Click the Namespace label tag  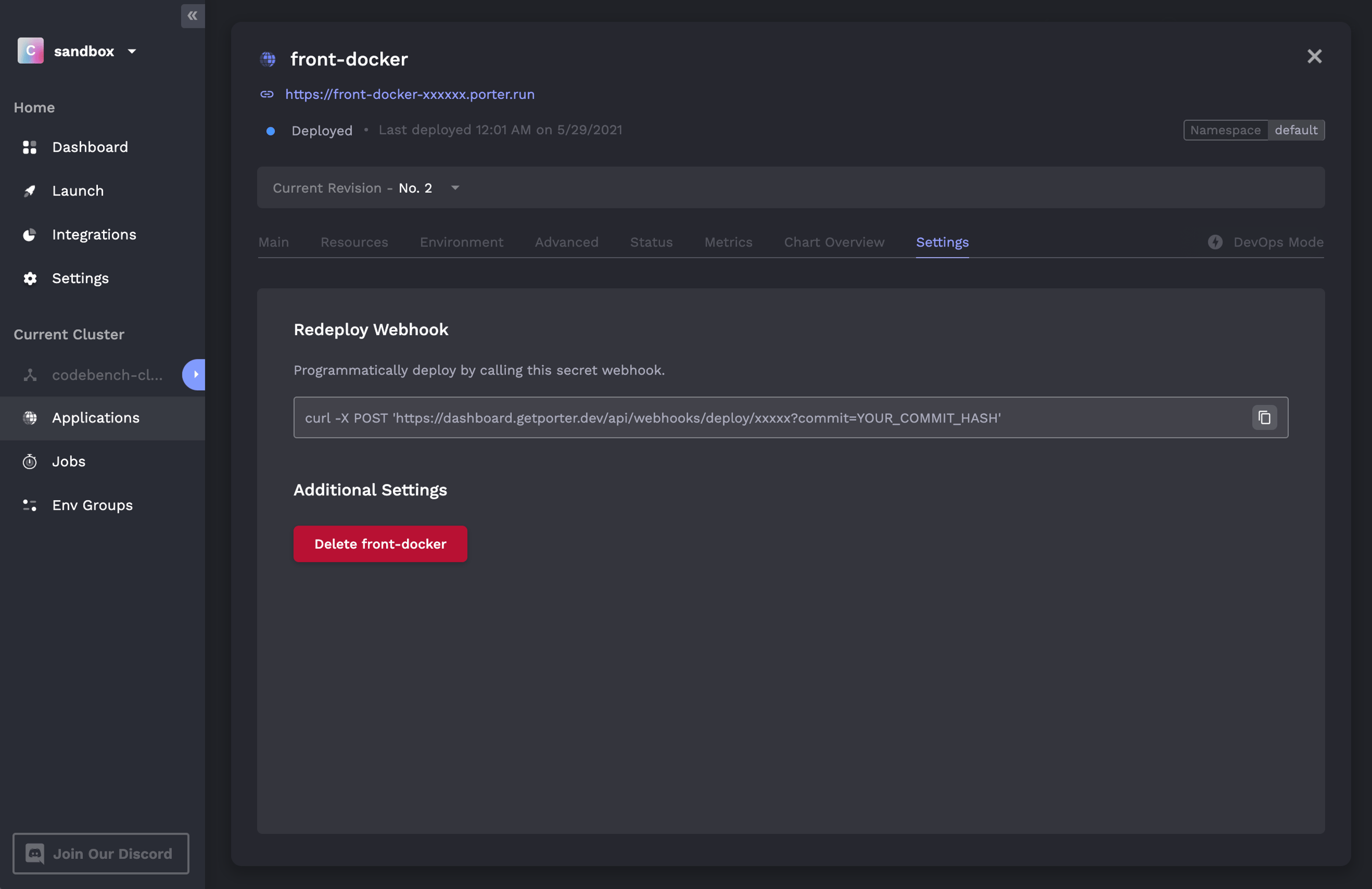click(1226, 130)
